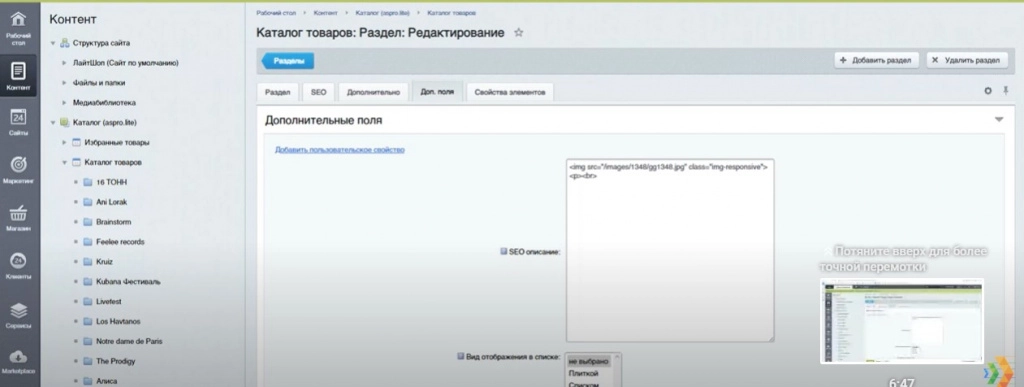Click the Добавить раздел button
This screenshot has height=387, width=1024.
tap(876, 60)
